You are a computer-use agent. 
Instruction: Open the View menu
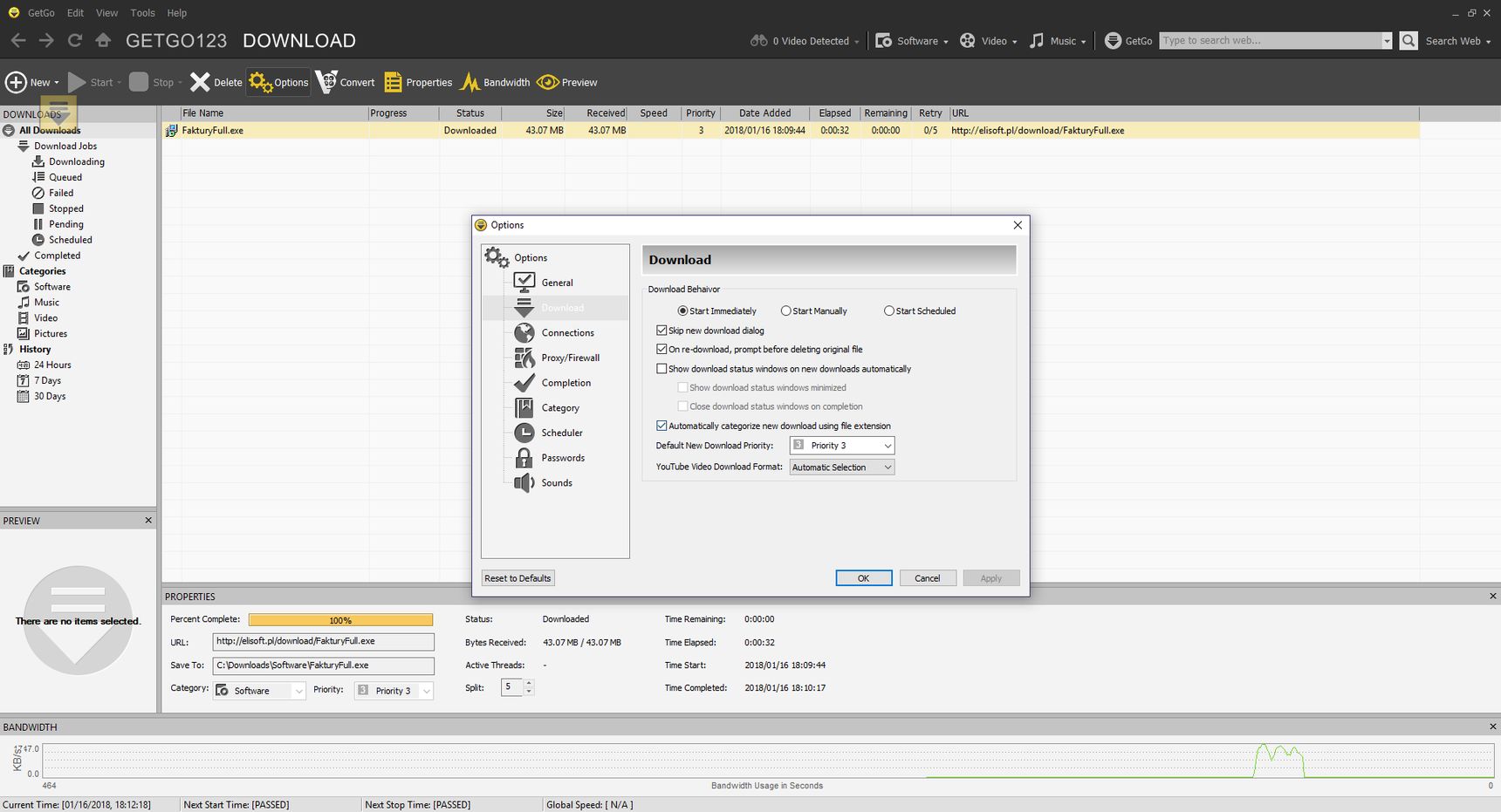(106, 13)
